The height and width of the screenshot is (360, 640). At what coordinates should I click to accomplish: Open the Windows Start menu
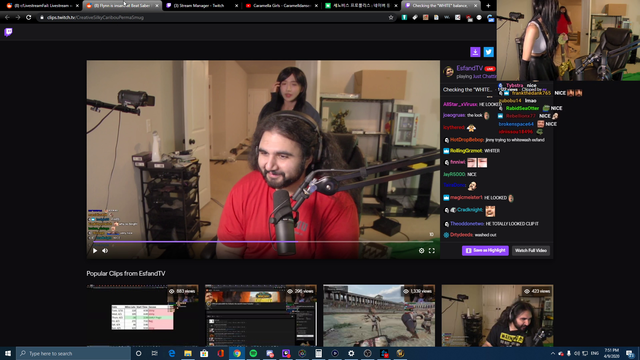click(x=8, y=353)
